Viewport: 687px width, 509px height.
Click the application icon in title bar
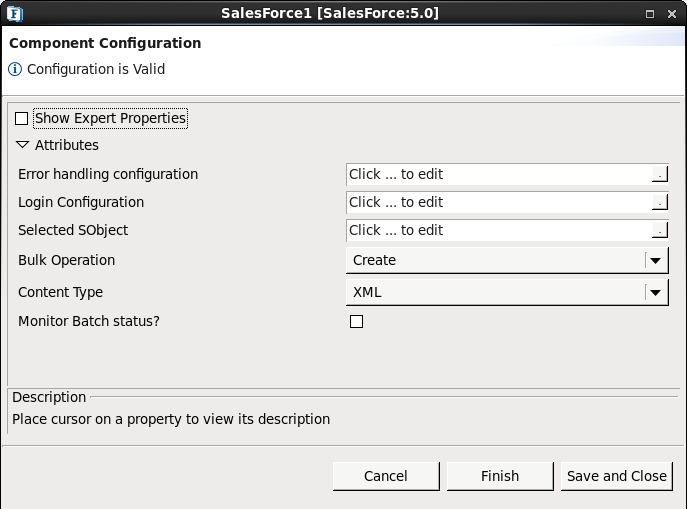[x=15, y=13]
